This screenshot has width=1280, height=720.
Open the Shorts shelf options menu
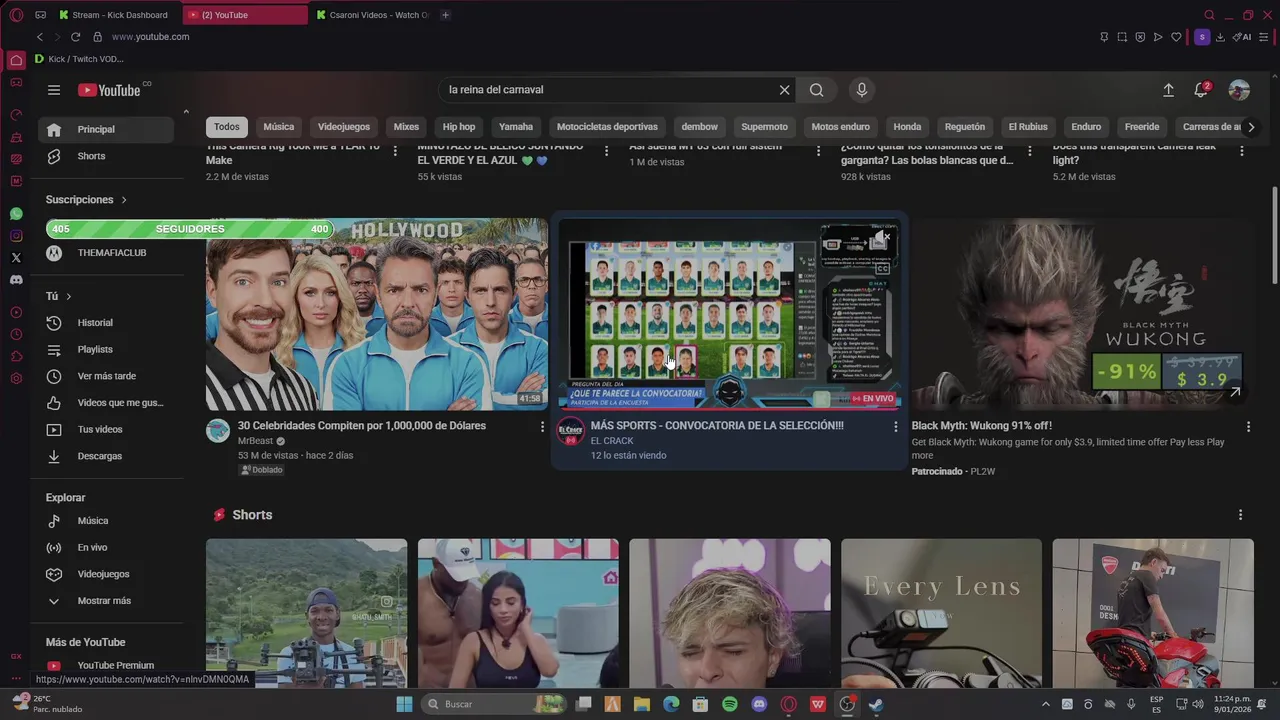1240,515
